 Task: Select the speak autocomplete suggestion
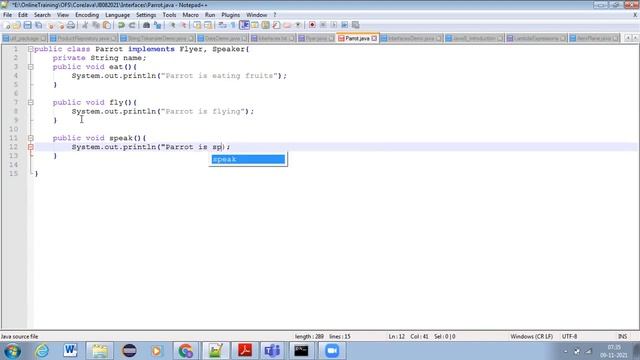click(x=248, y=159)
